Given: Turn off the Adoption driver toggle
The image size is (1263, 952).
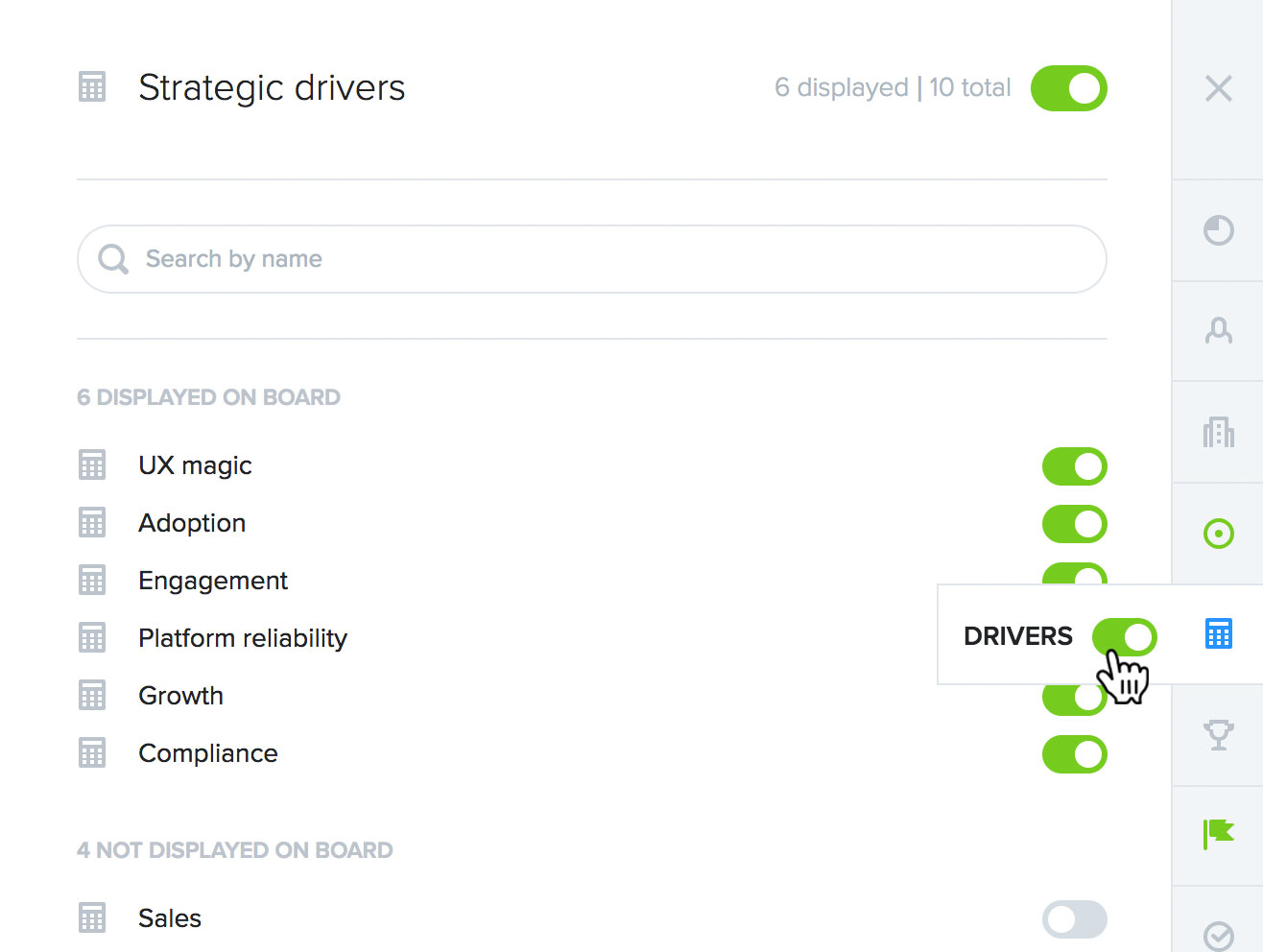Looking at the screenshot, I should (1074, 524).
